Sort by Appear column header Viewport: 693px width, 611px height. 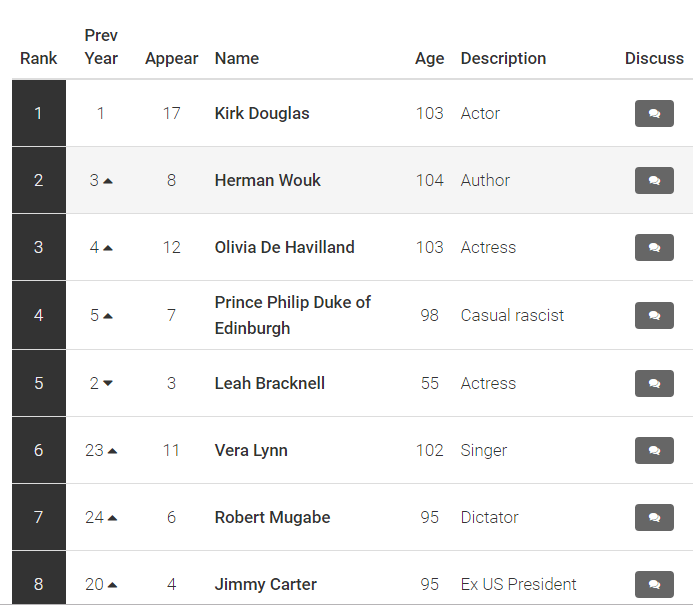pos(171,58)
